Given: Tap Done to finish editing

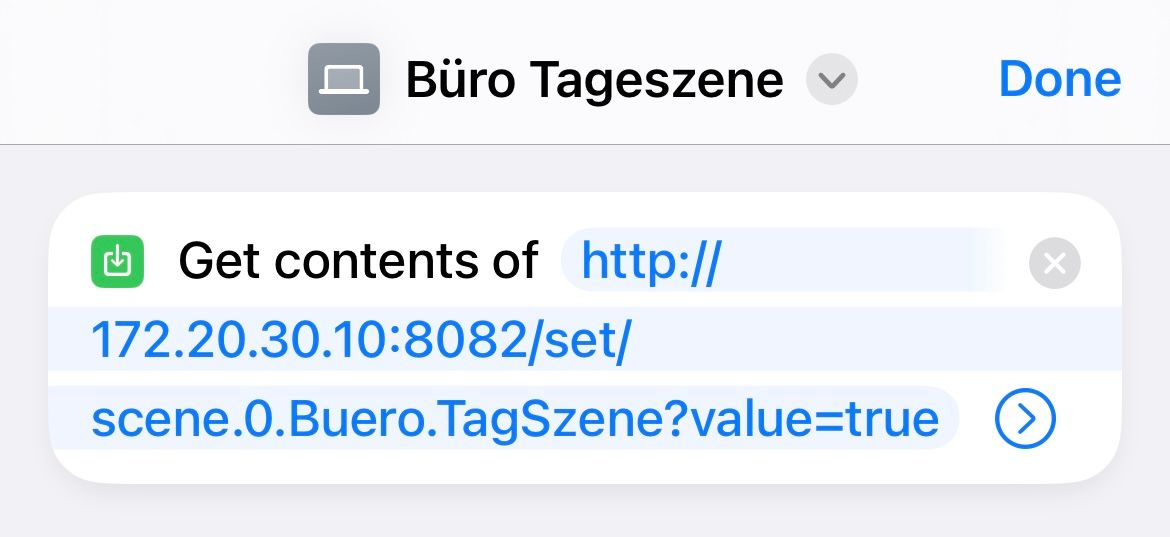Looking at the screenshot, I should (1060, 79).
